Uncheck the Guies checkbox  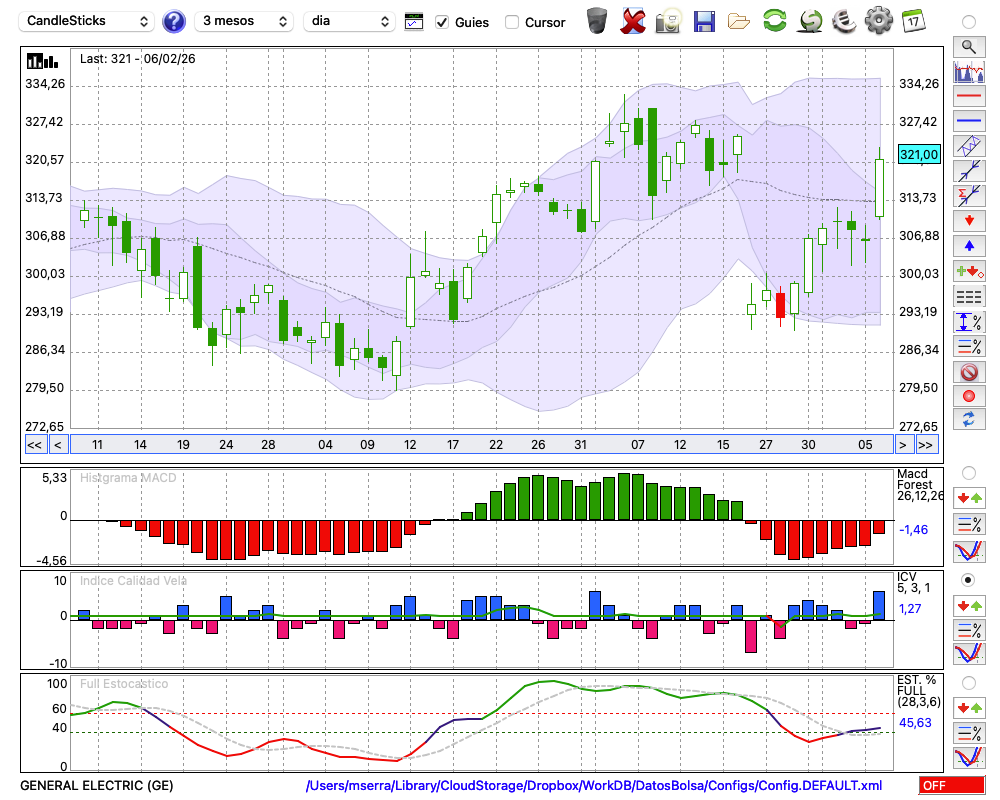(x=443, y=22)
